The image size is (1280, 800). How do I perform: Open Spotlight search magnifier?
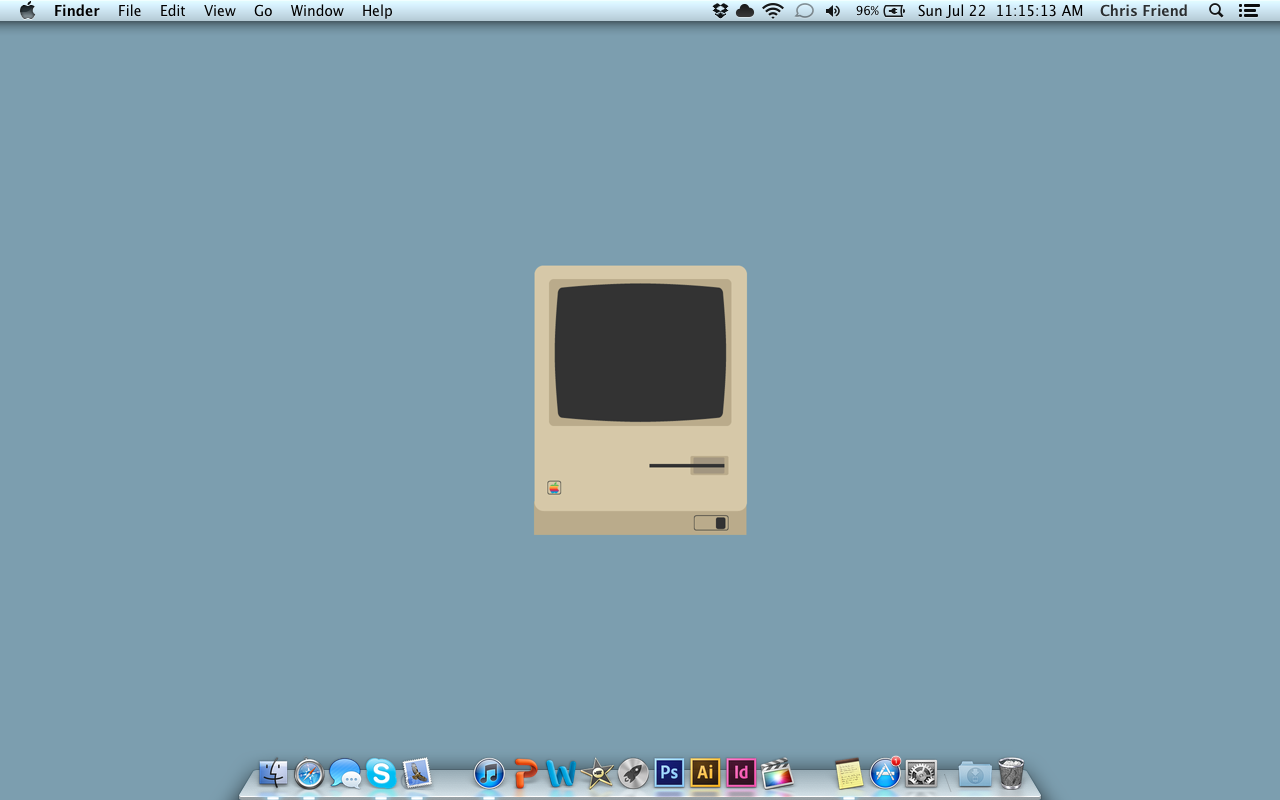(1216, 11)
